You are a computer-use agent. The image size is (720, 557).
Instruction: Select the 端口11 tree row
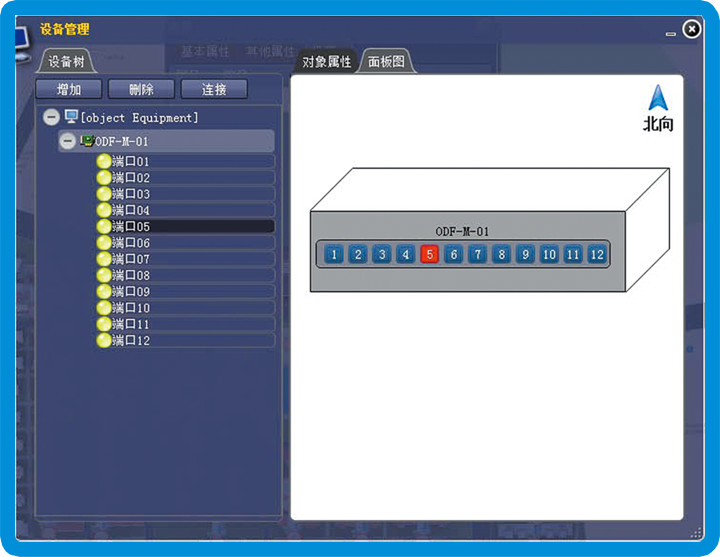point(186,324)
